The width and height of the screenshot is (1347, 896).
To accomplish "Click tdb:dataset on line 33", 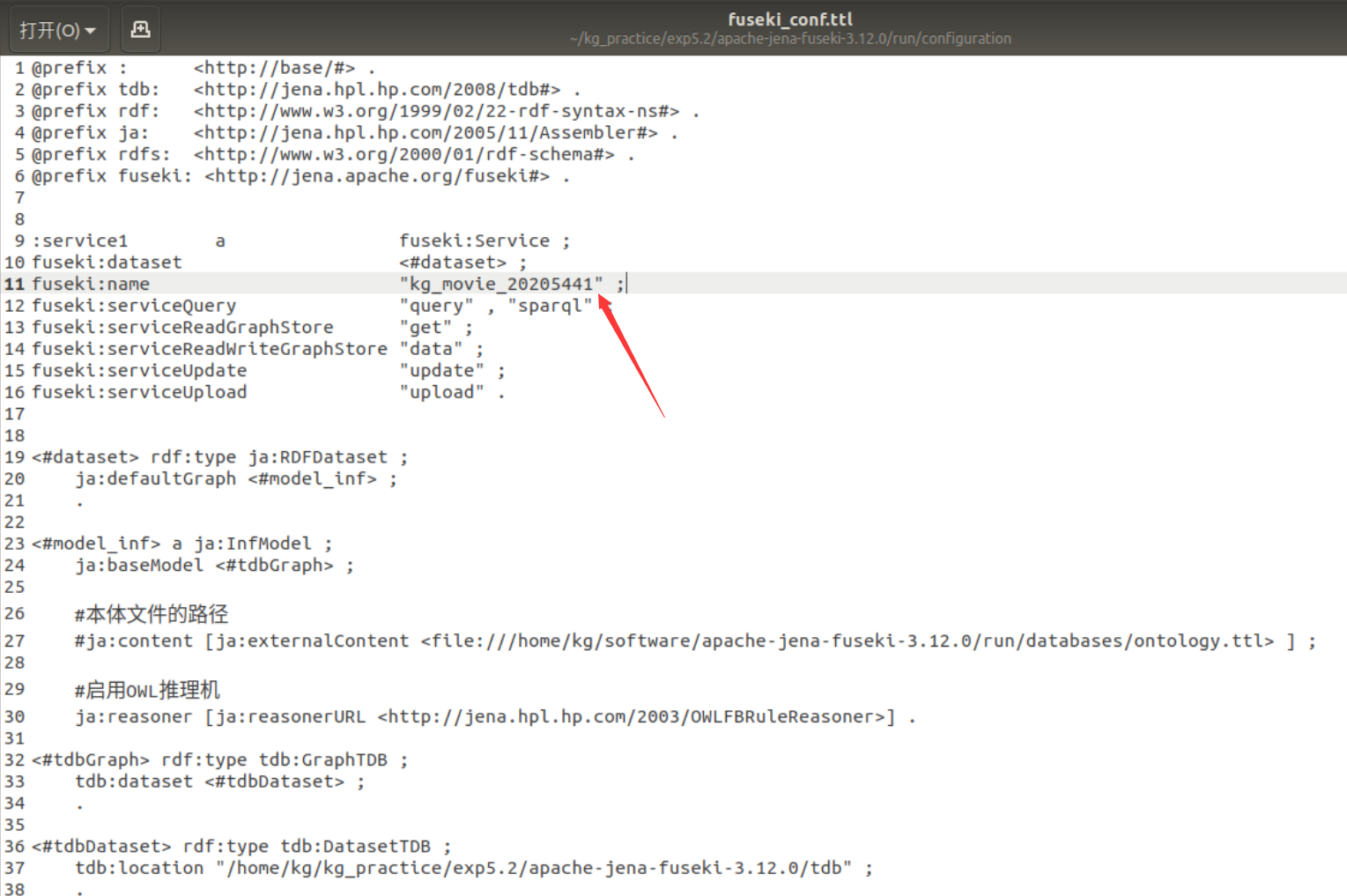I will coord(134,781).
